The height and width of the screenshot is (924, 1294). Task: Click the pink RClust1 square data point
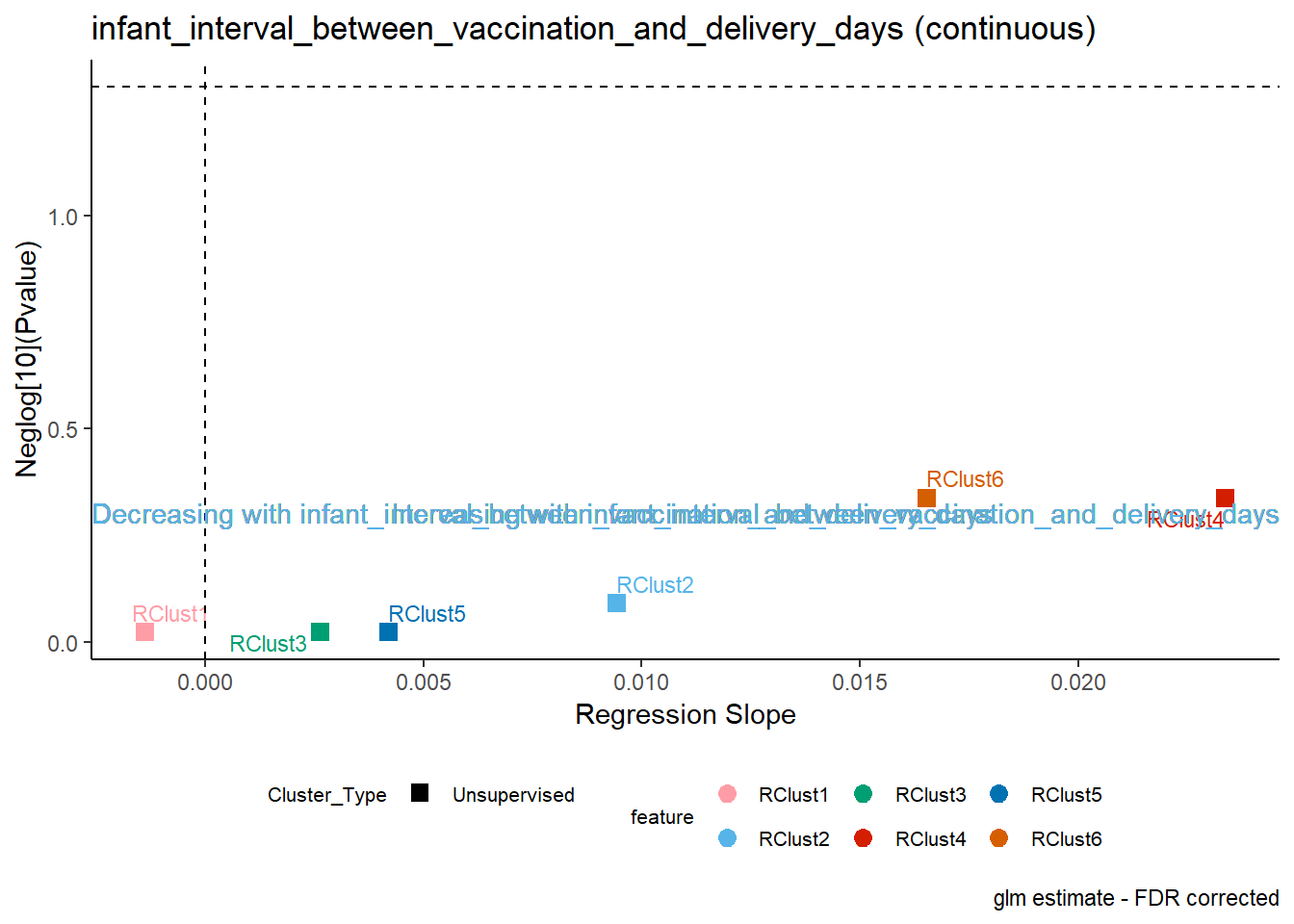click(x=144, y=632)
